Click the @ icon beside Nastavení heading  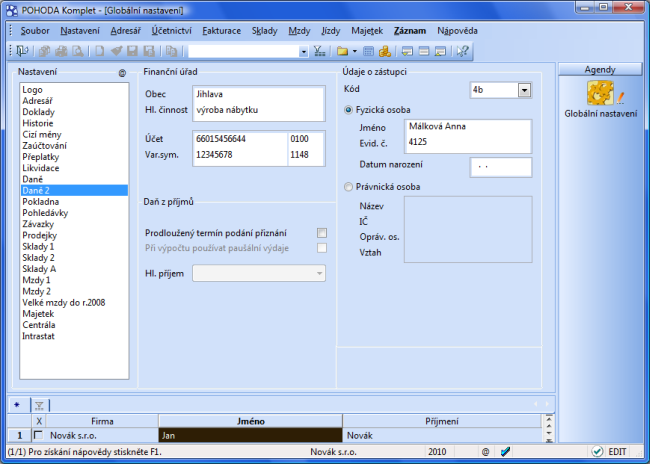(122, 73)
